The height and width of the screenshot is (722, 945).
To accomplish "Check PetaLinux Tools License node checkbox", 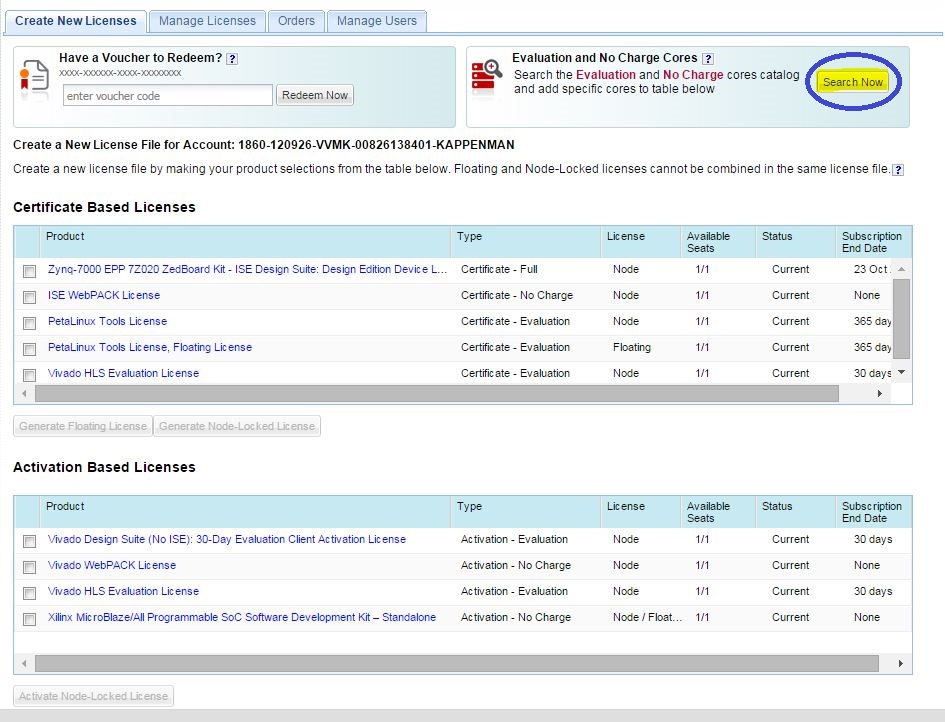I will click(x=29, y=324).
